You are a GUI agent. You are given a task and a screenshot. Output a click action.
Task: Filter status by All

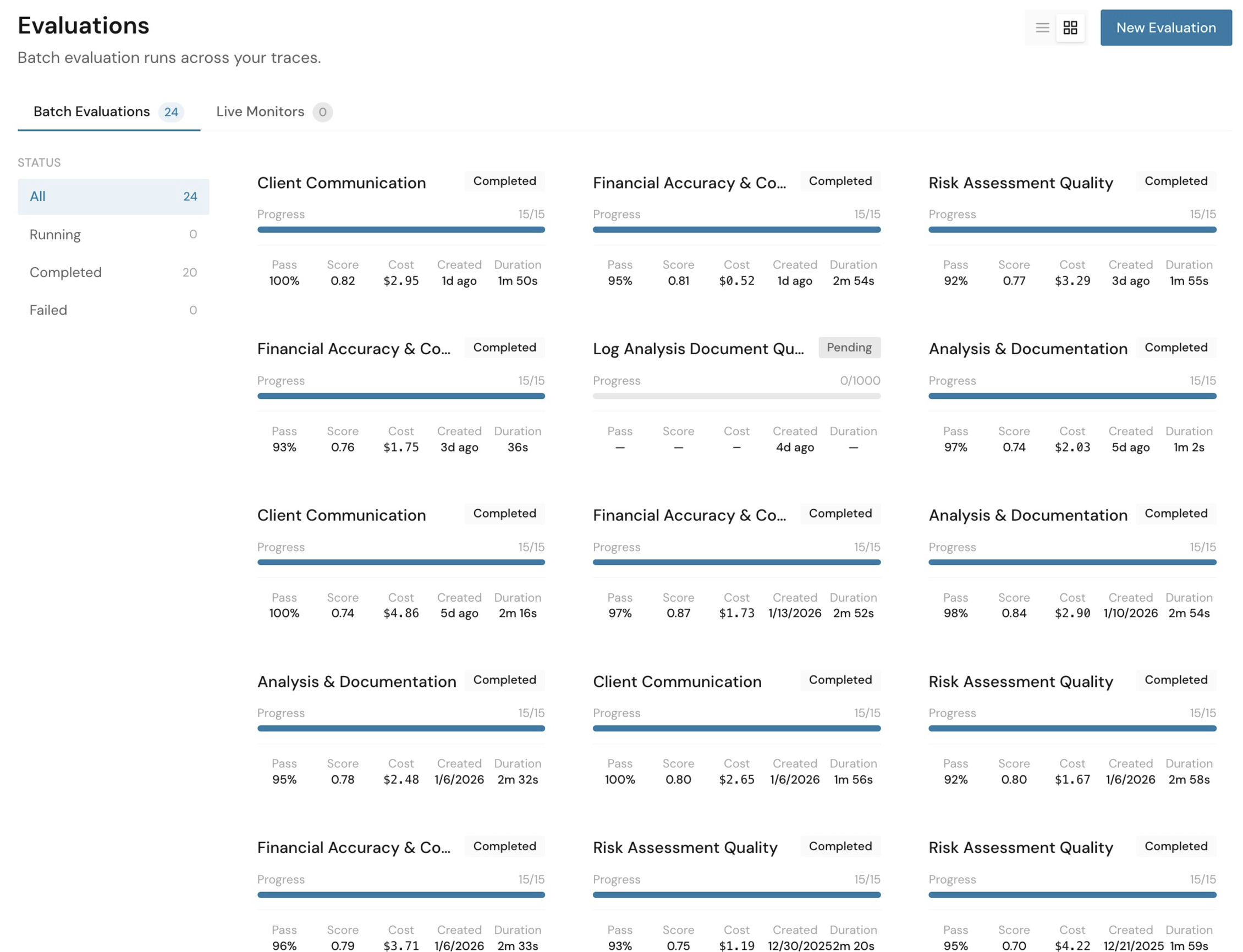113,197
